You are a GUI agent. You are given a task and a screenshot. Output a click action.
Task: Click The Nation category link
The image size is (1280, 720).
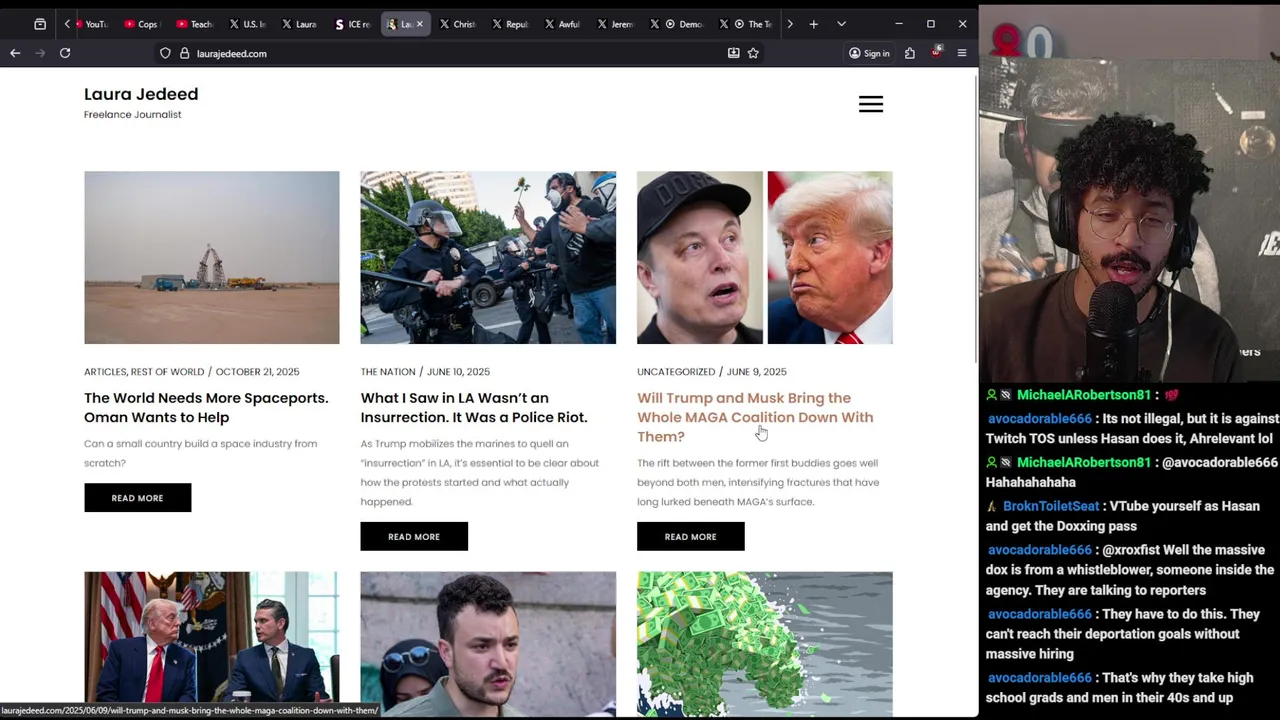(x=388, y=372)
